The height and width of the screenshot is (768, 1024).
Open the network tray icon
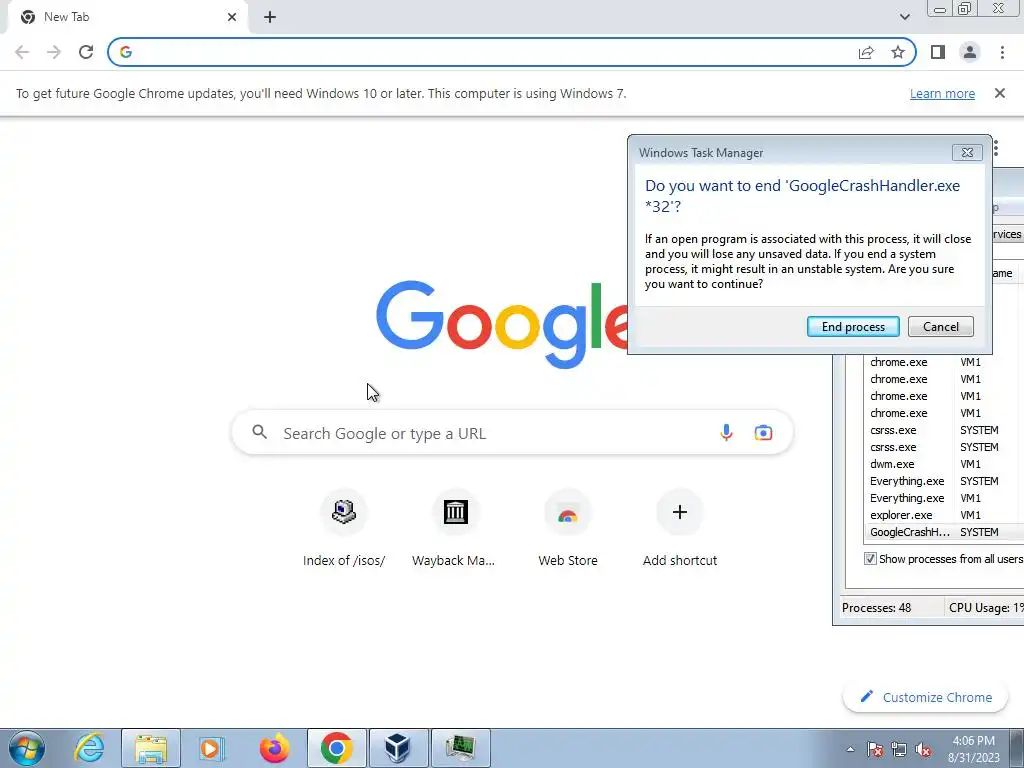(899, 750)
